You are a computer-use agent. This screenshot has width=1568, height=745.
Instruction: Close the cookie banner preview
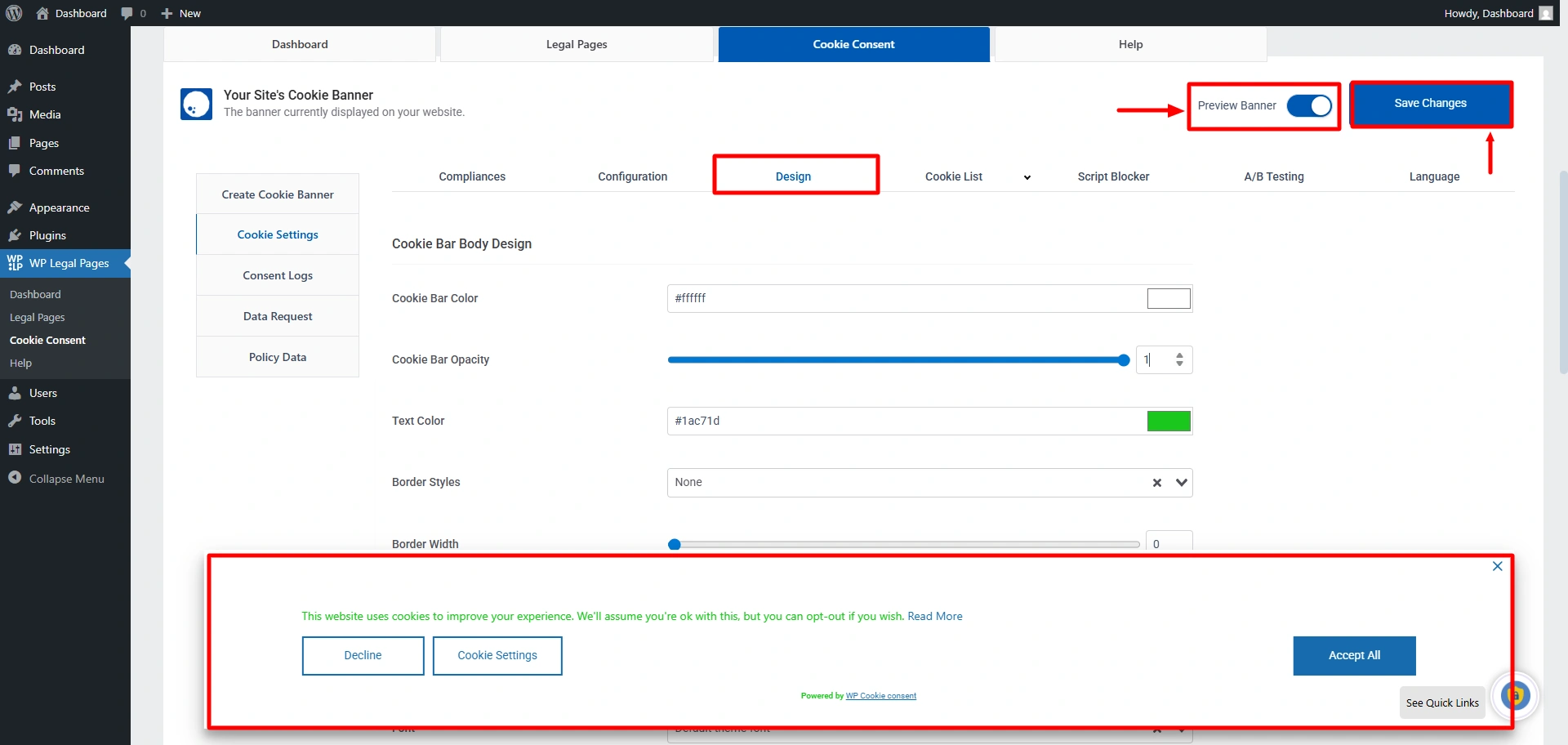pos(1497,566)
